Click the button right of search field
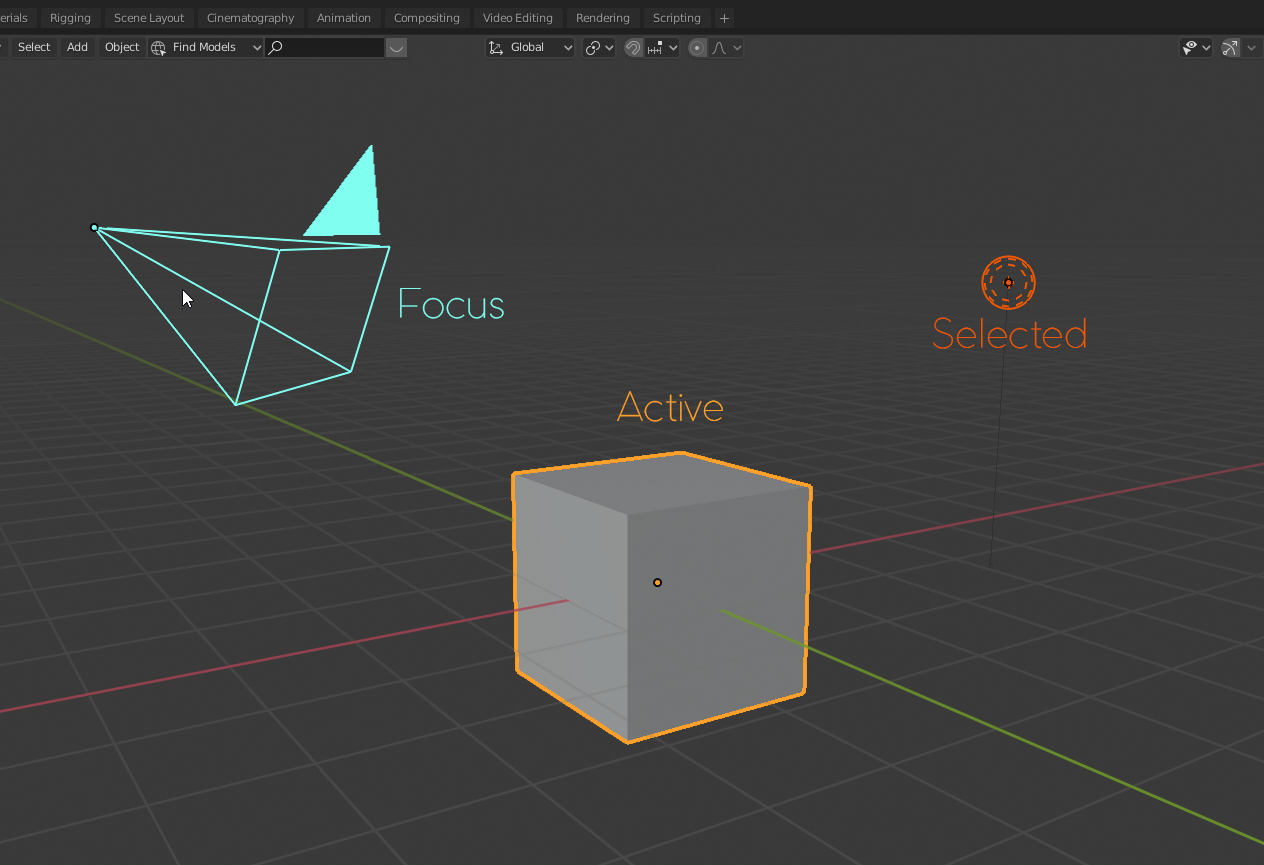The height and width of the screenshot is (865, 1264). pos(396,47)
